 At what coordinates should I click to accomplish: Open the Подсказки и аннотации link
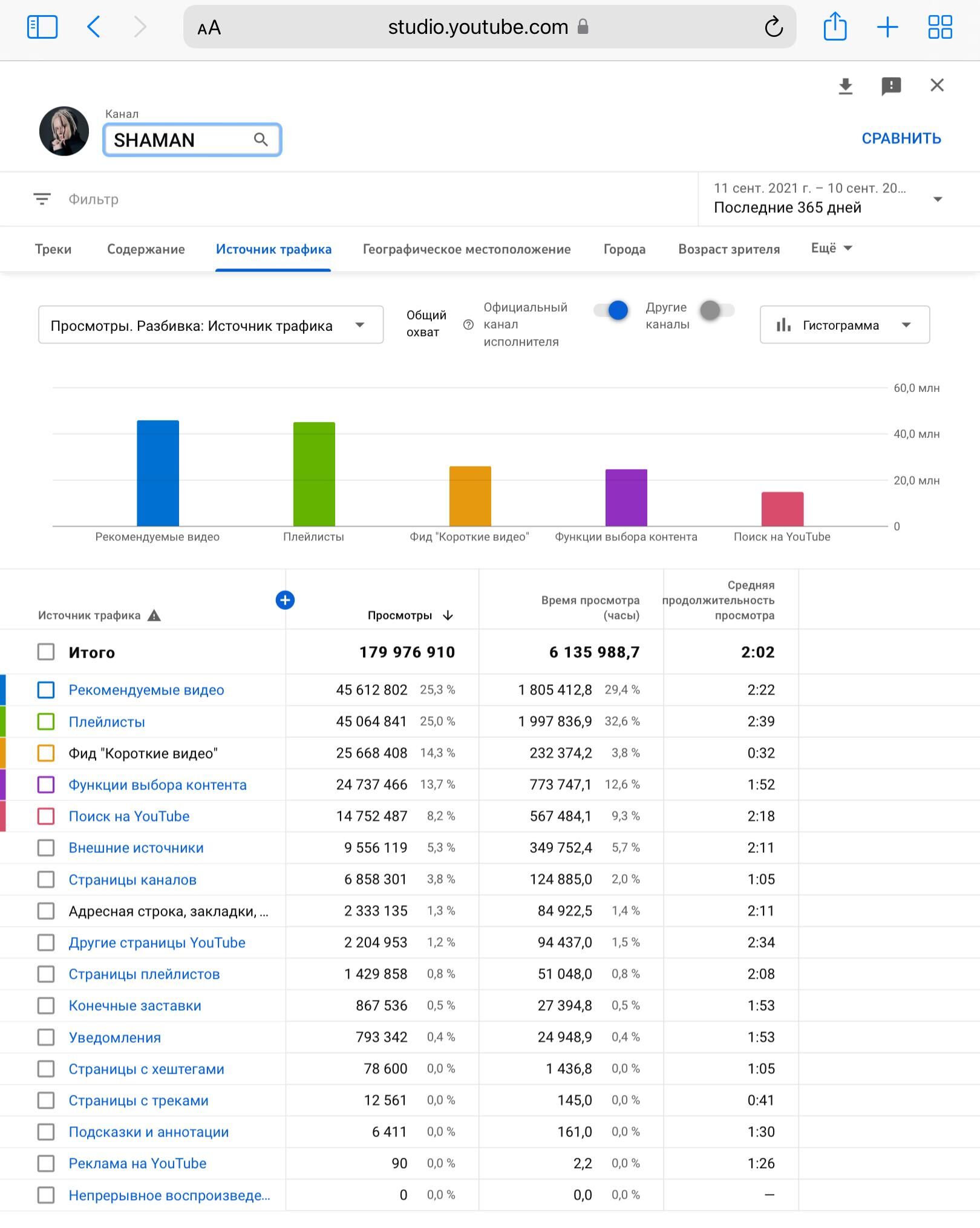pyautogui.click(x=149, y=1132)
